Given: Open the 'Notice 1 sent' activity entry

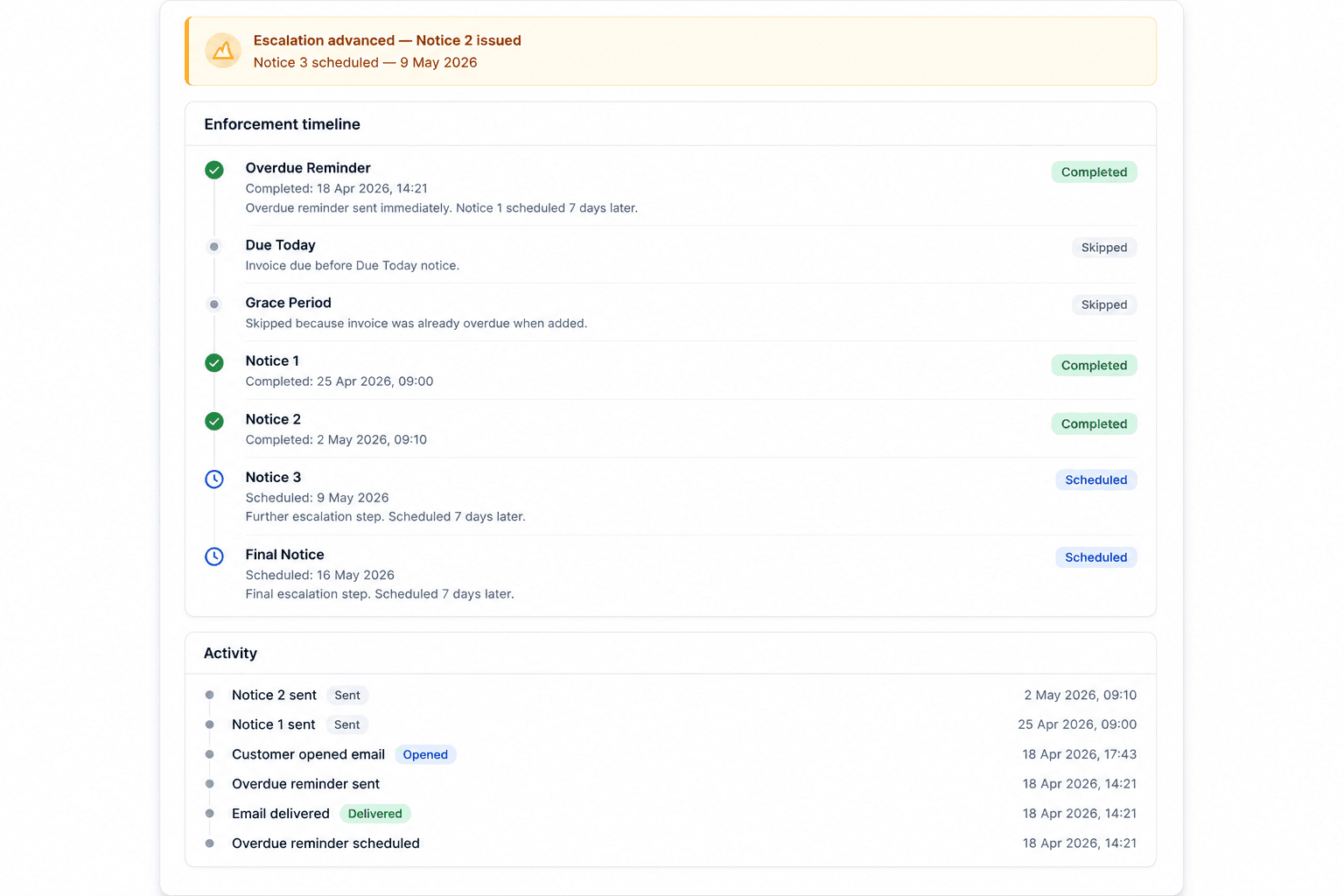Looking at the screenshot, I should [273, 724].
